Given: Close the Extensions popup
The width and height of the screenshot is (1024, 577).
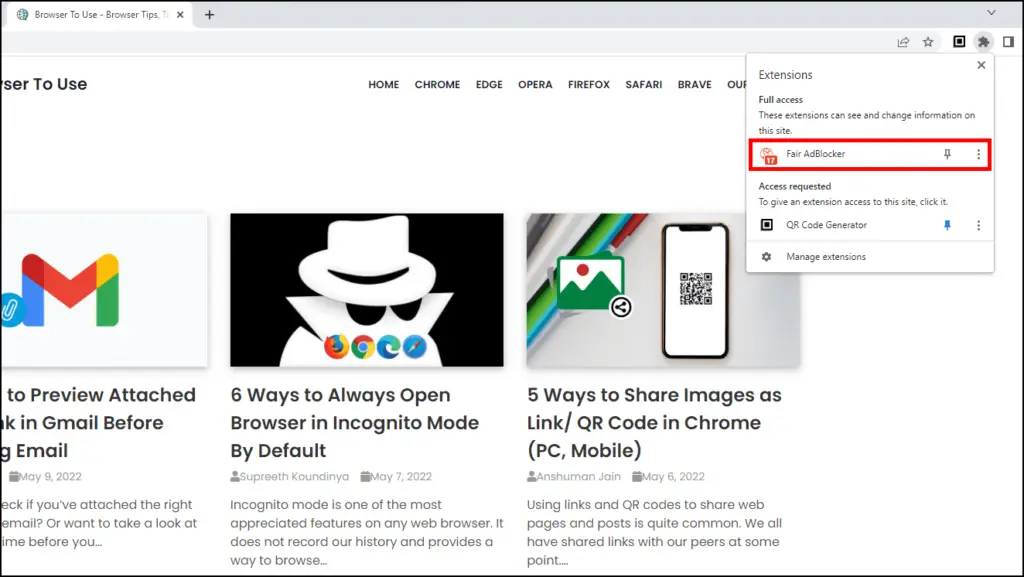Looking at the screenshot, I should coord(981,65).
